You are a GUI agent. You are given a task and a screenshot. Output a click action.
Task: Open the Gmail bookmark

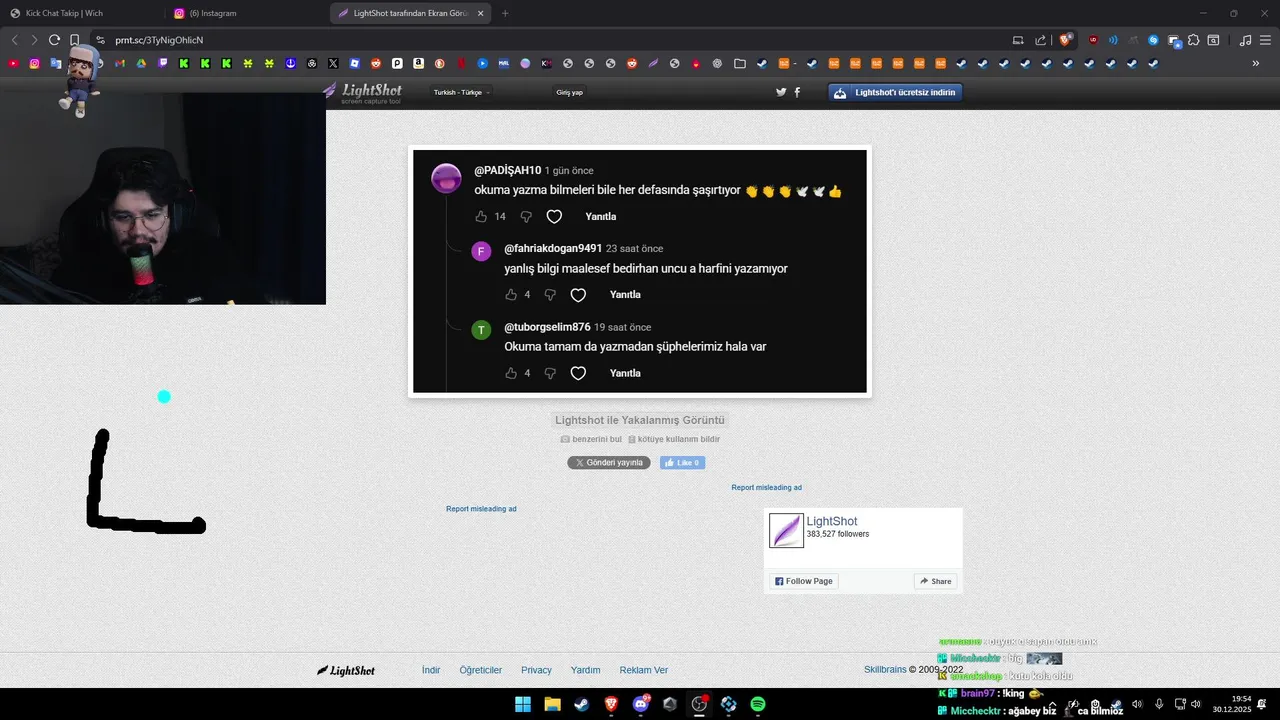coord(120,63)
